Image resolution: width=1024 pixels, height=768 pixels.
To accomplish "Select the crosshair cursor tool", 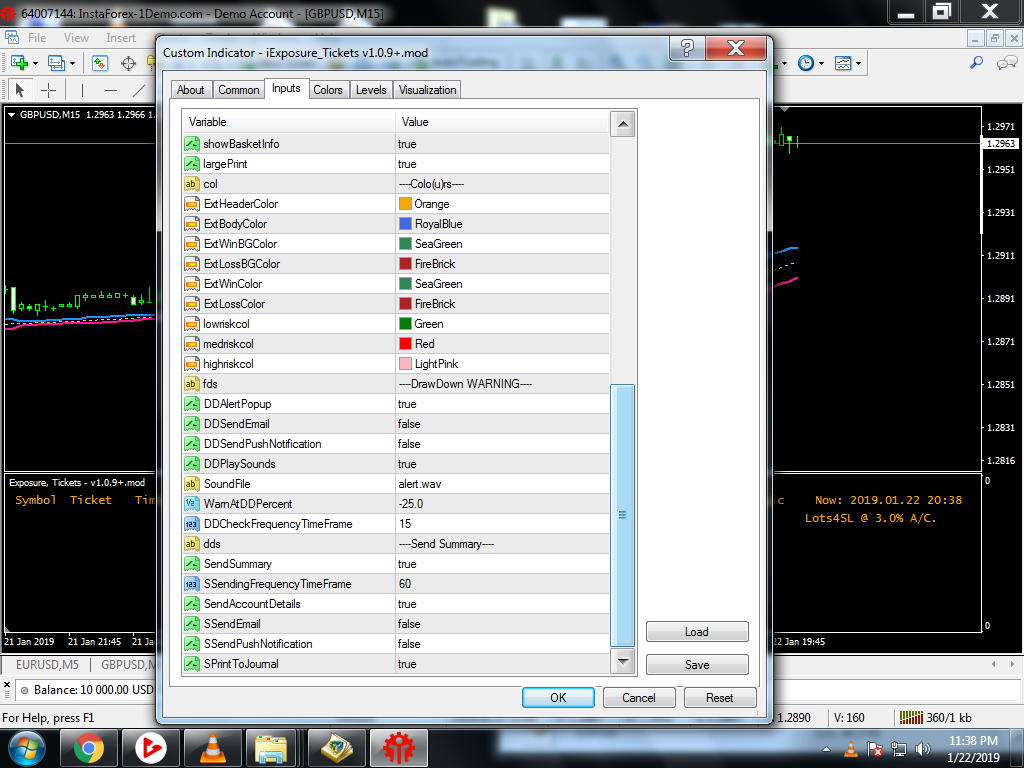I will pyautogui.click(x=49, y=90).
